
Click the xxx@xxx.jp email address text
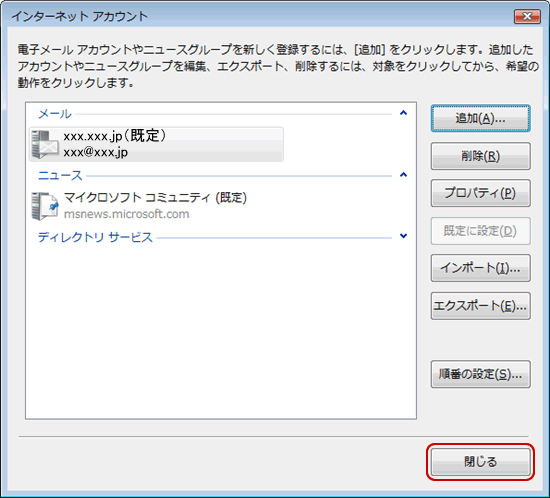point(95,152)
